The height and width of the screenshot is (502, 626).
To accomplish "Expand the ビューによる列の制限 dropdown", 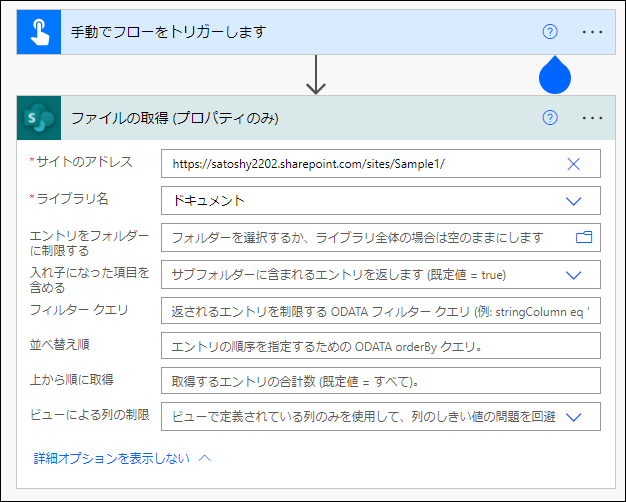I will pyautogui.click(x=573, y=417).
